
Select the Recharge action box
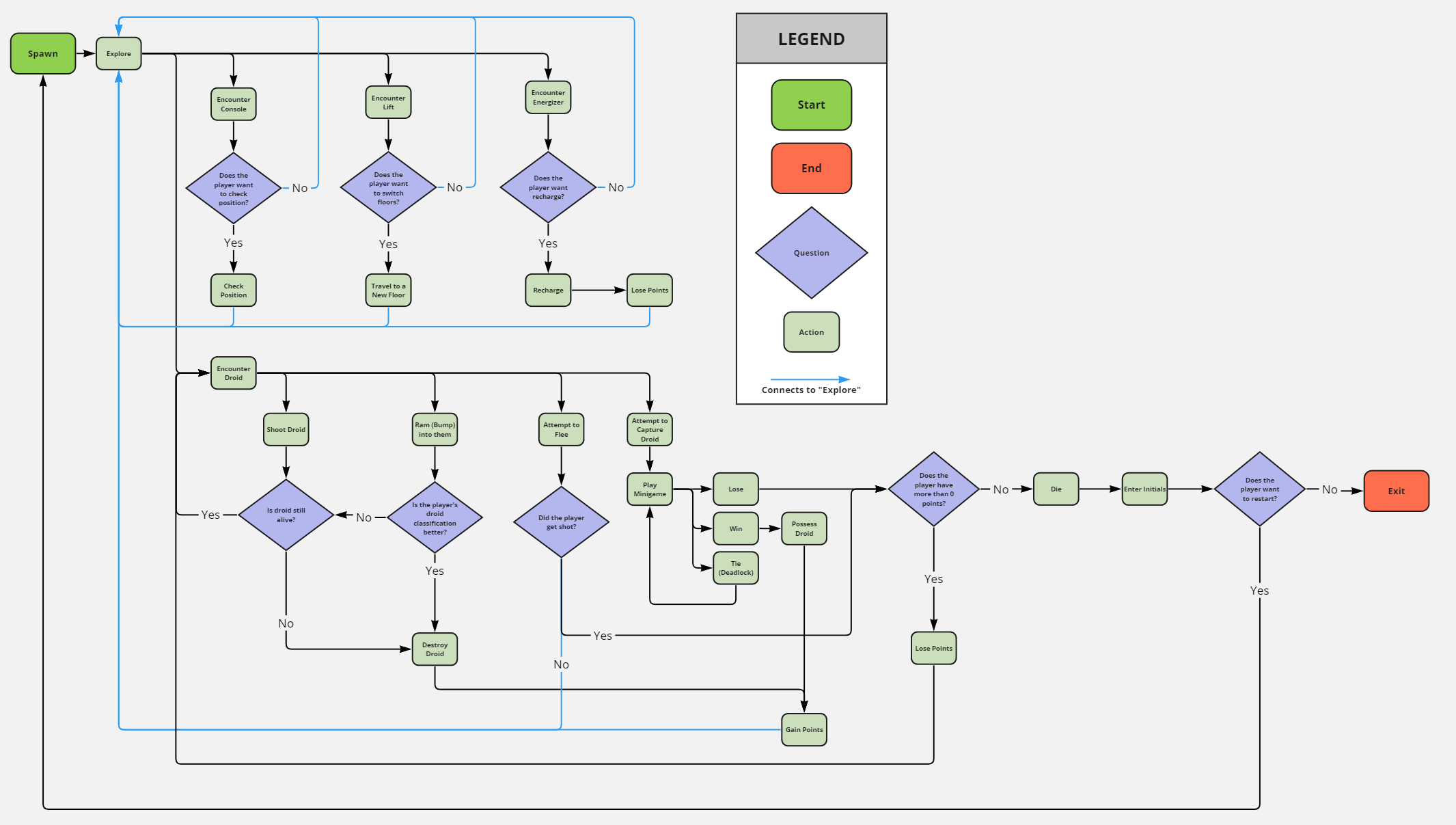548,290
